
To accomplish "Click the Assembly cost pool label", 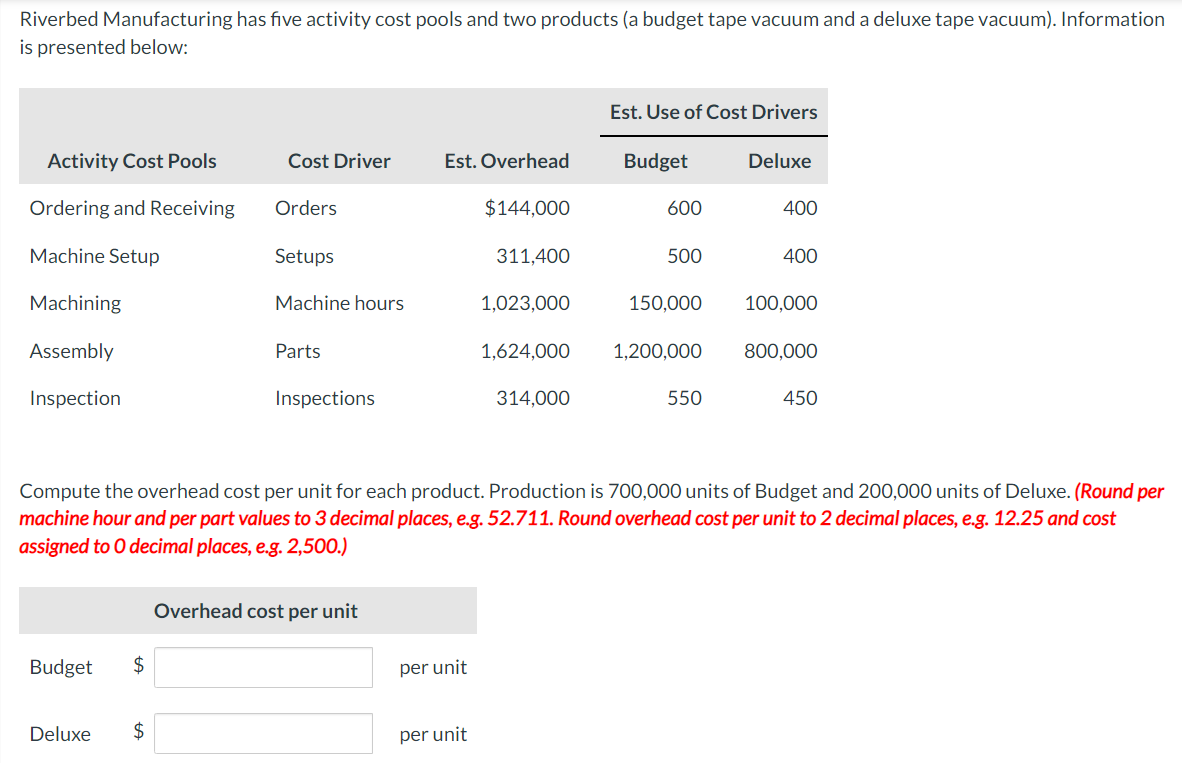I will pyautogui.click(x=71, y=351).
